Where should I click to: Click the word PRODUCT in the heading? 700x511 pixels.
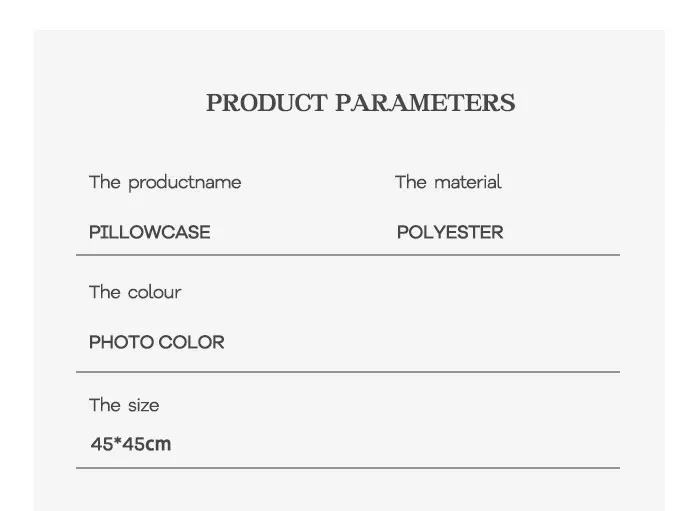tap(266, 103)
